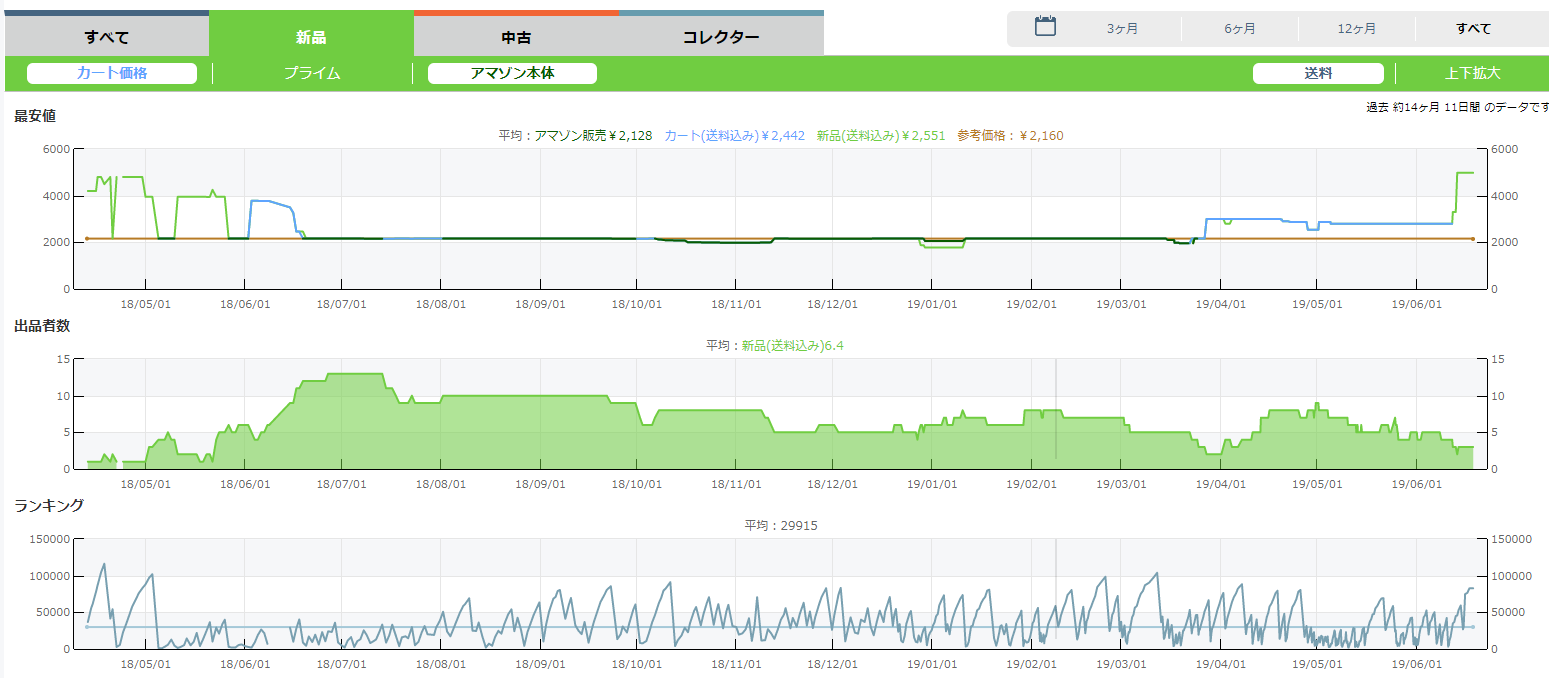1549x678 pixels.
Task: Toggle the プライム filter
Action: coord(312,73)
